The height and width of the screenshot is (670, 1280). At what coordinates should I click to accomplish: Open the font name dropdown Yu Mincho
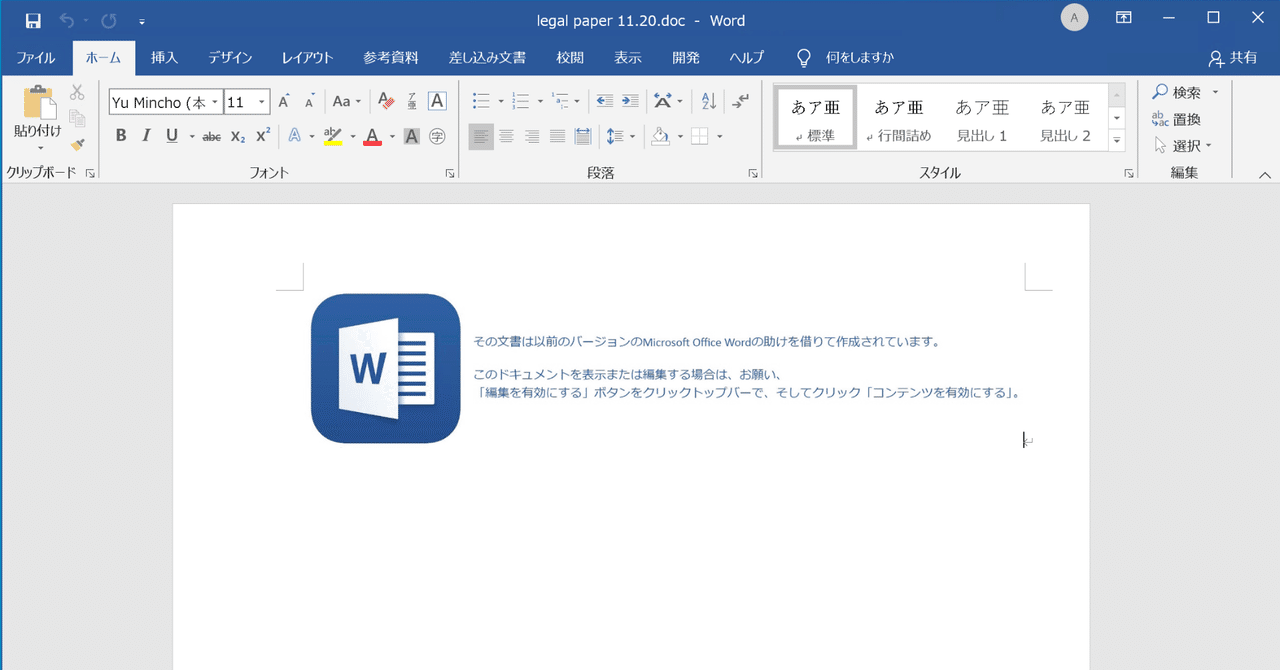coord(215,102)
